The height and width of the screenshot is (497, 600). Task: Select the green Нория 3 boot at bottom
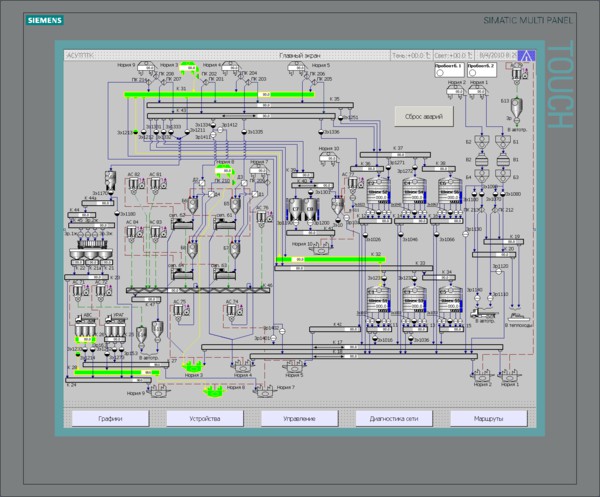(x=192, y=367)
